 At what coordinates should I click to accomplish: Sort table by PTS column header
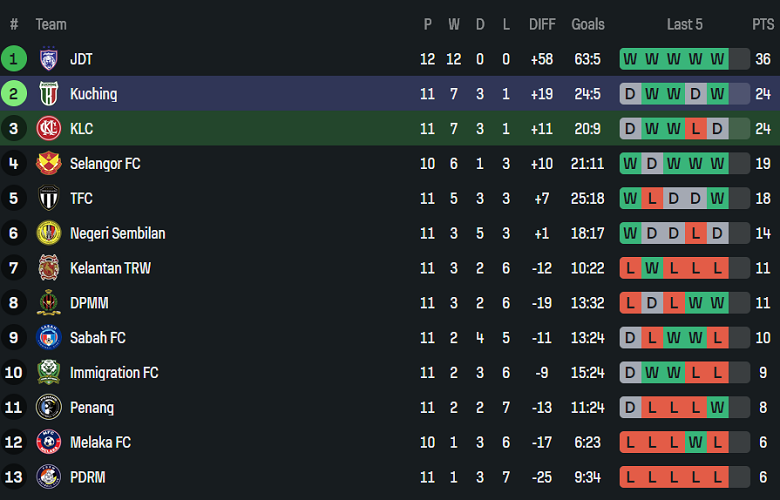762,24
